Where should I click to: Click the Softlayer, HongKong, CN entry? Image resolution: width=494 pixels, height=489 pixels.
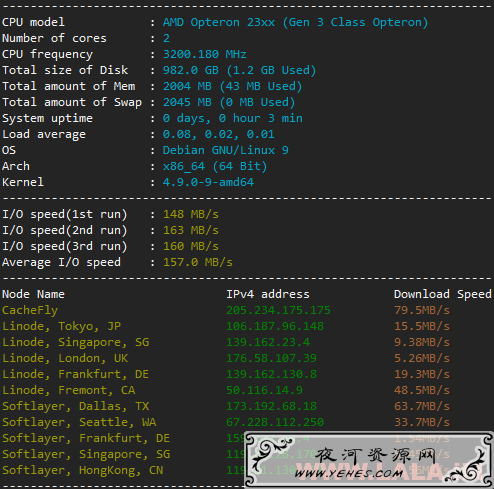[x=83, y=470]
